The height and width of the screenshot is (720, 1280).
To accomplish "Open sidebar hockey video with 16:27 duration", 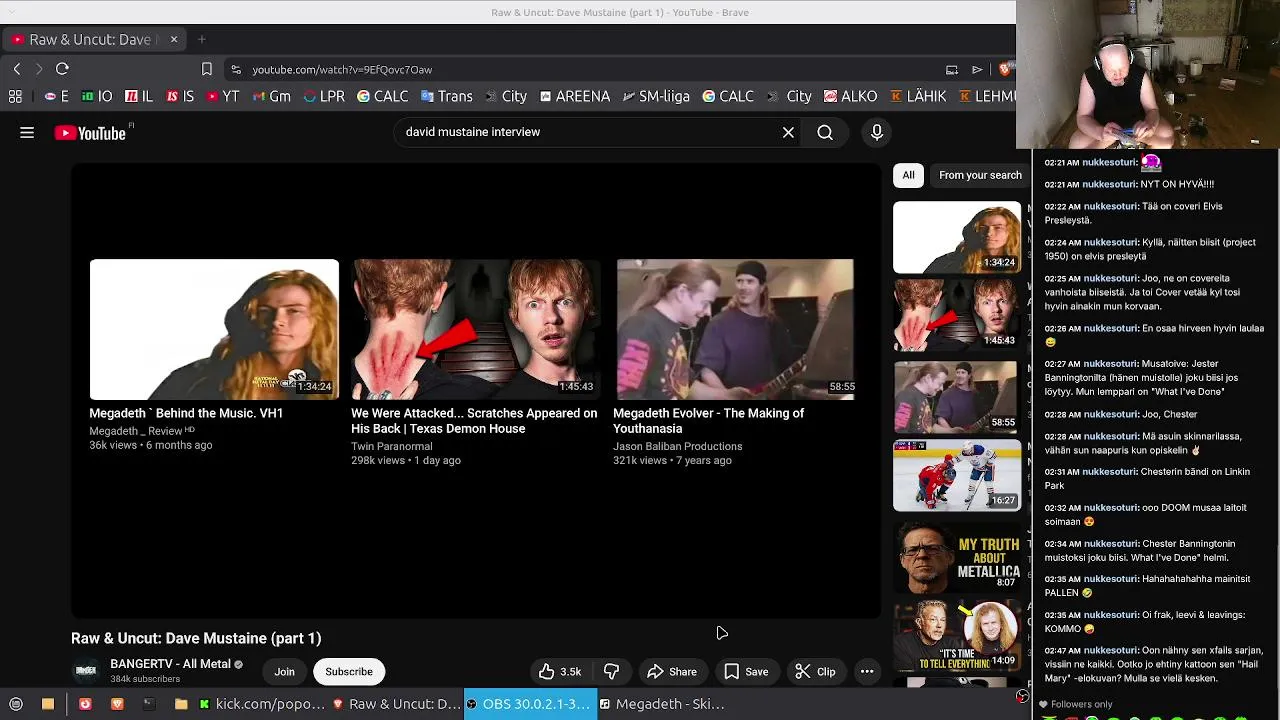I will point(957,476).
